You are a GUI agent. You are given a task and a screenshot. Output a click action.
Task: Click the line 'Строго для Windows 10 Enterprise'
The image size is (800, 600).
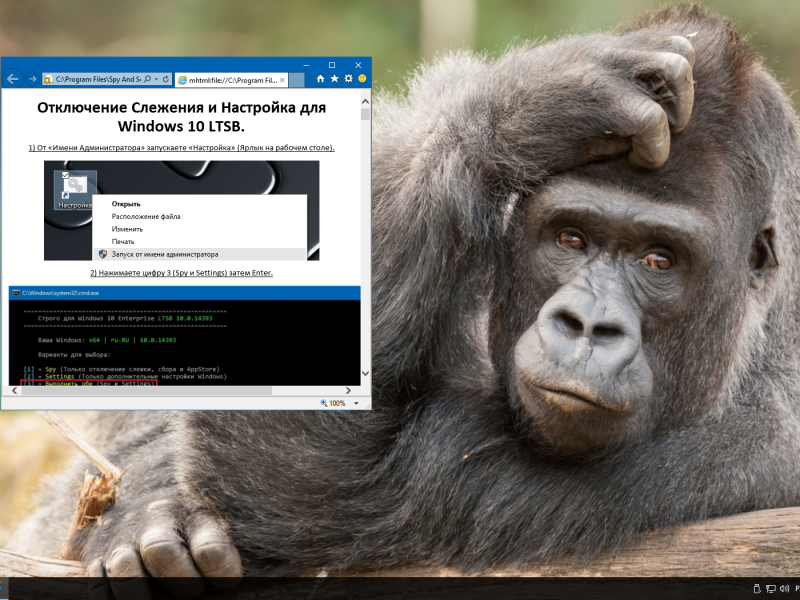click(125, 318)
